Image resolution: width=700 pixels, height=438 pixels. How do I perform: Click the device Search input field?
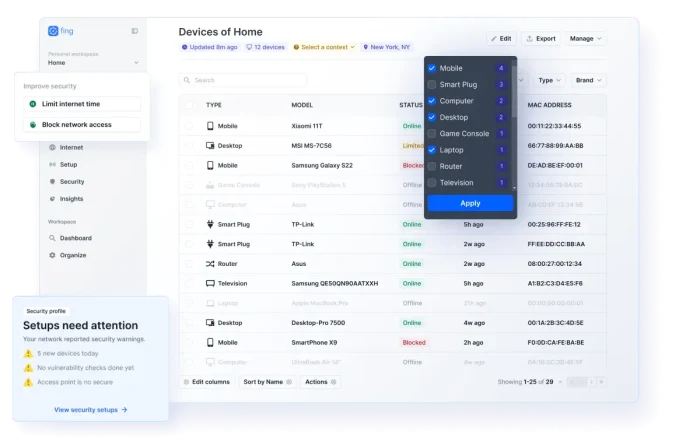243,80
